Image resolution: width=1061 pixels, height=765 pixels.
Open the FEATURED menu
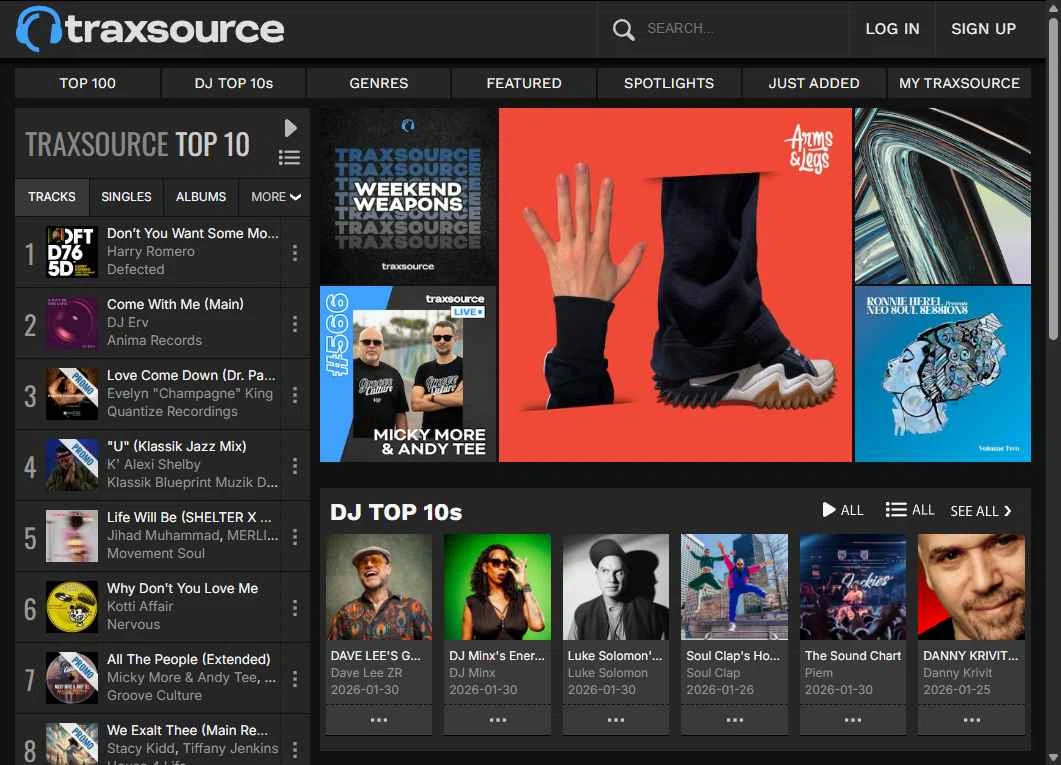524,83
